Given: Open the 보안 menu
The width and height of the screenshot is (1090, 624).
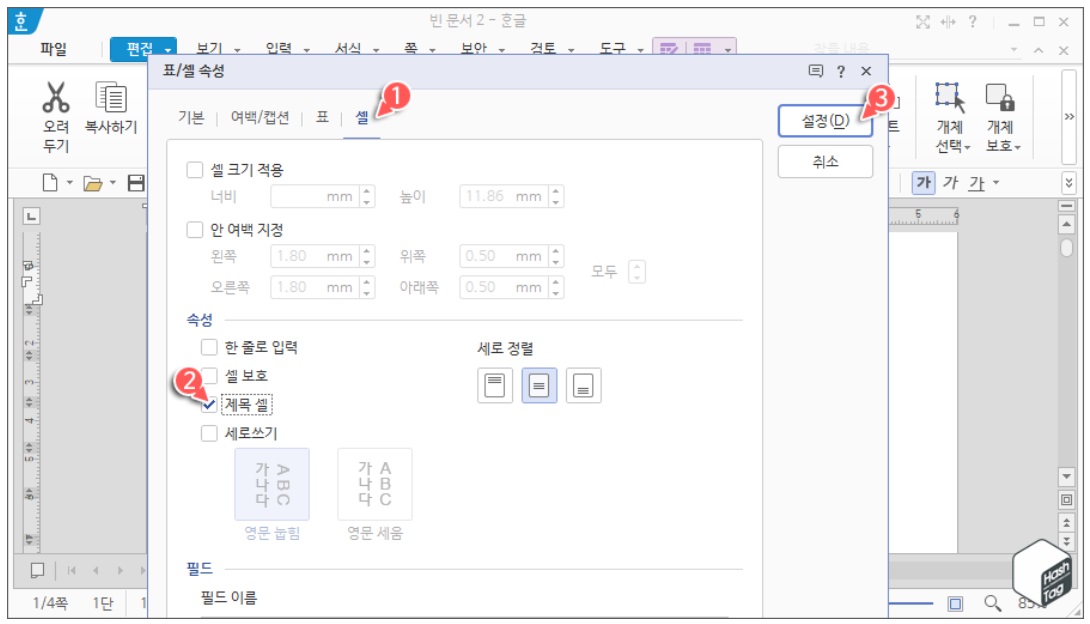Looking at the screenshot, I should pyautogui.click(x=473, y=49).
